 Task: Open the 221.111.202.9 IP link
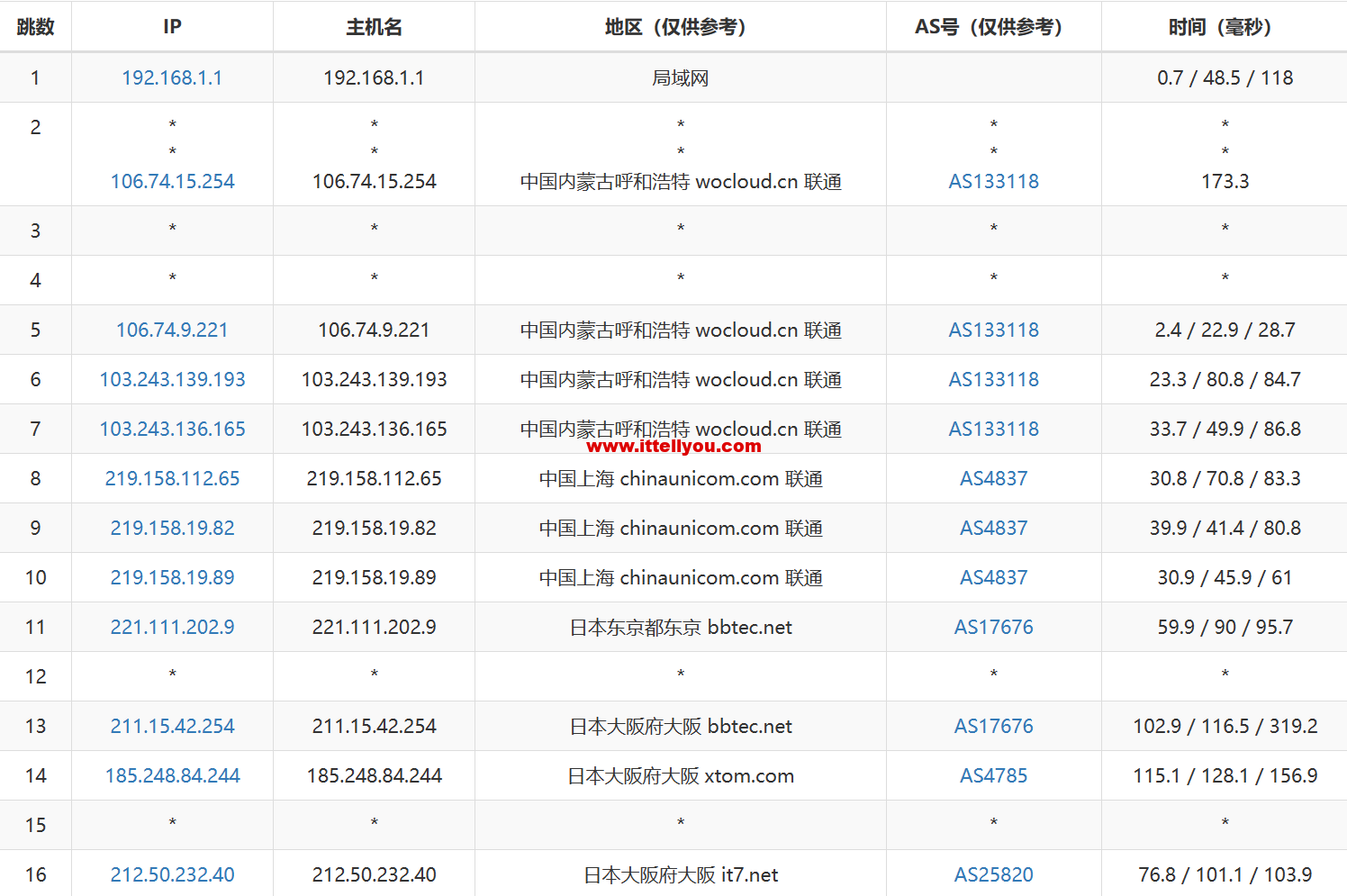coord(172,628)
